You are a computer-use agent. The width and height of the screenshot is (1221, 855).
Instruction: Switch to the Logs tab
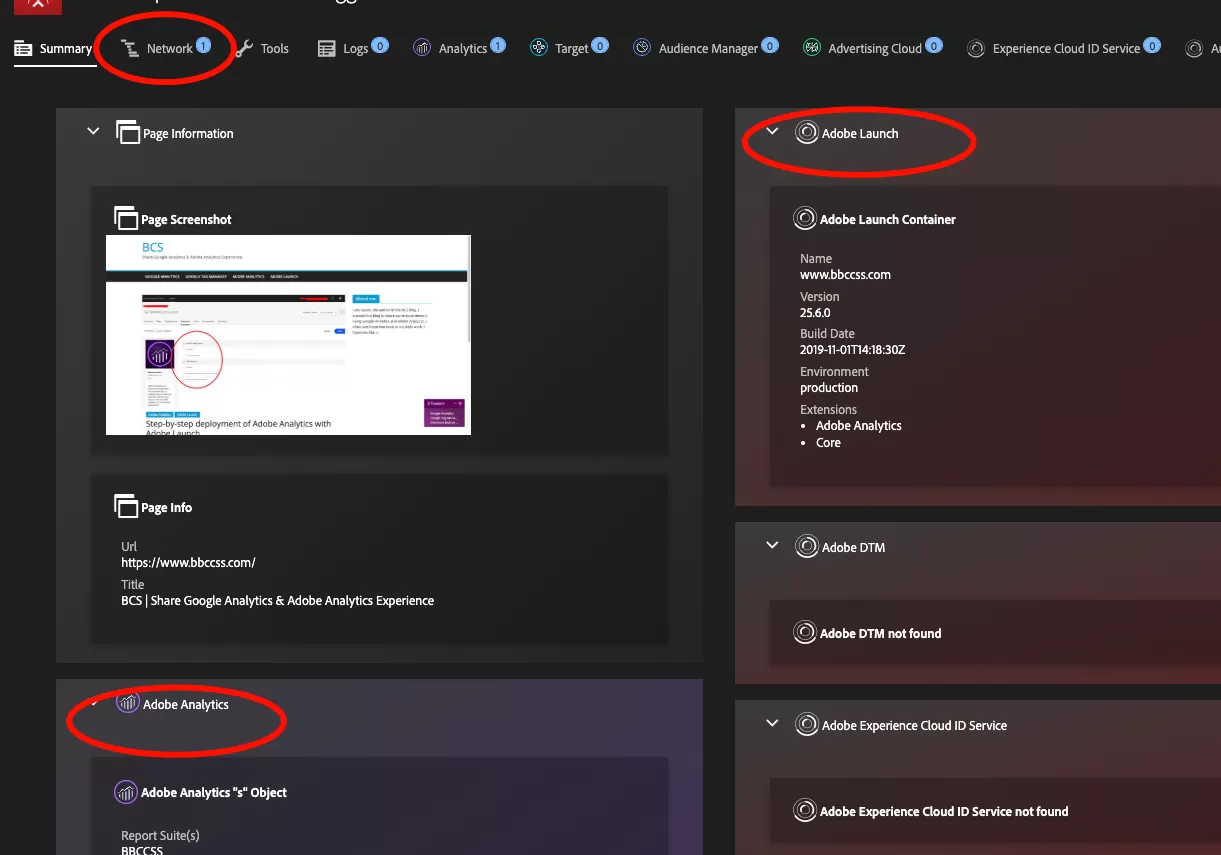[x=353, y=48]
